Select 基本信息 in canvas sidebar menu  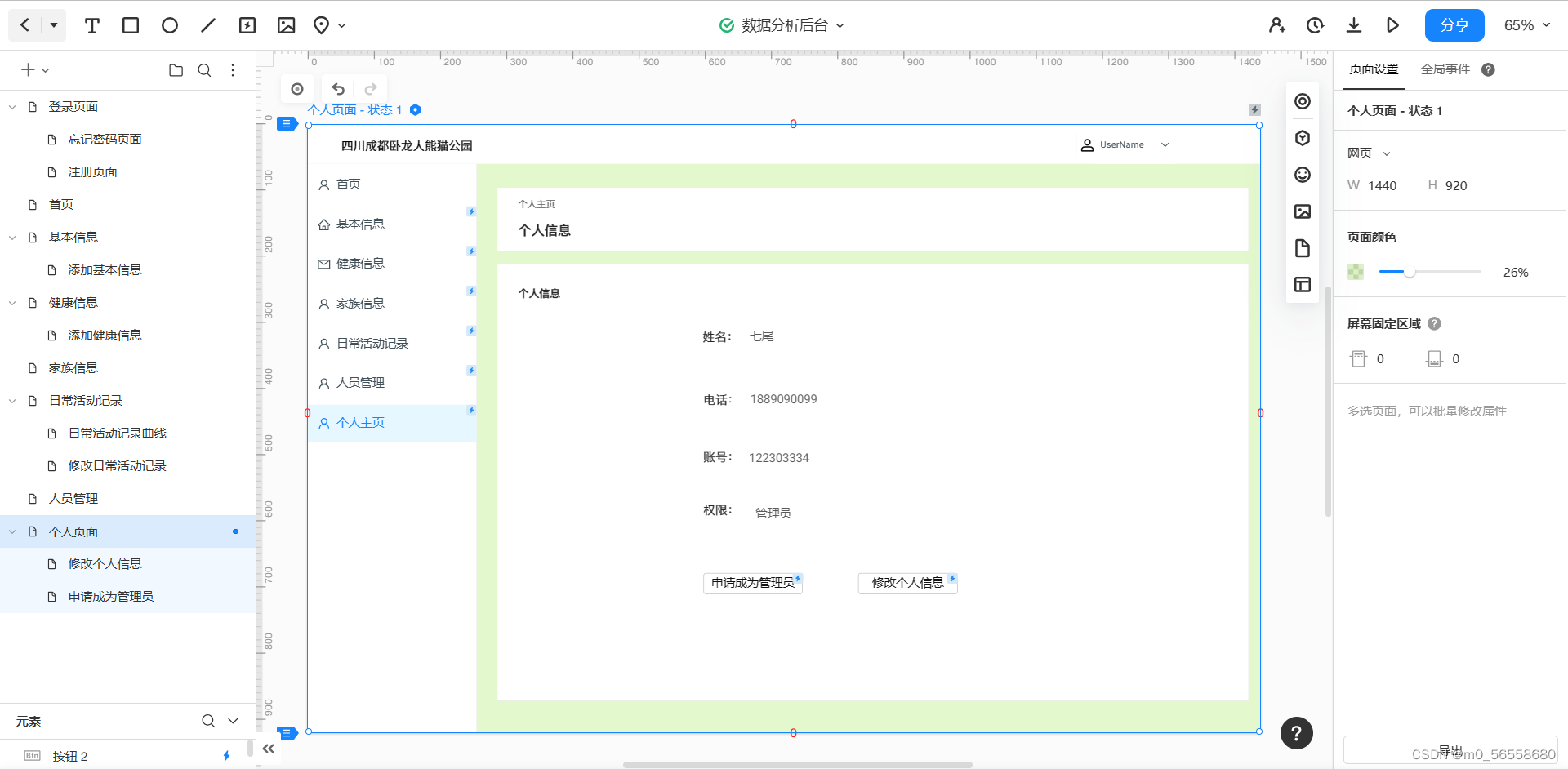(392, 224)
